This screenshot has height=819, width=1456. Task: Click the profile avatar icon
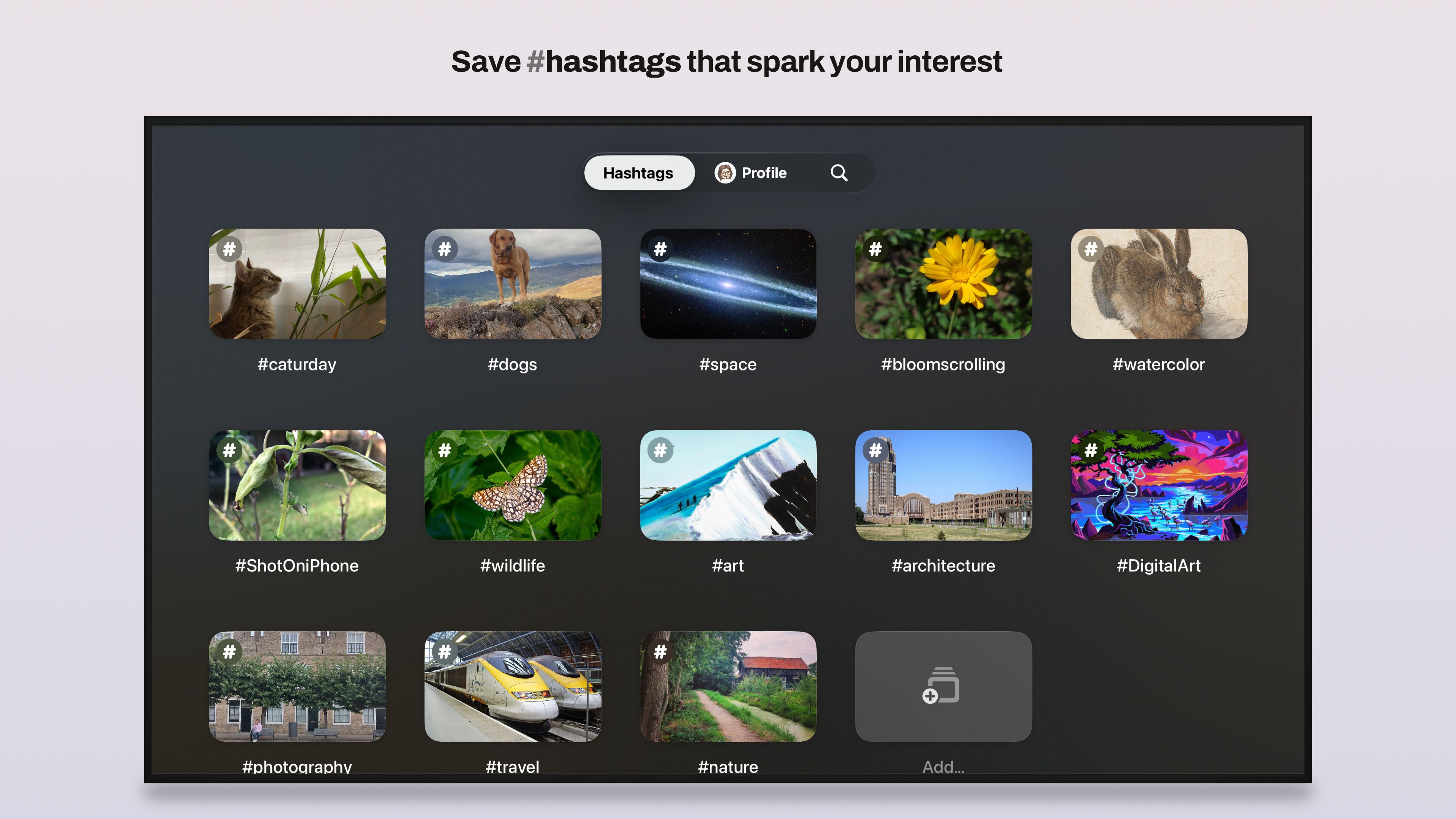725,173
